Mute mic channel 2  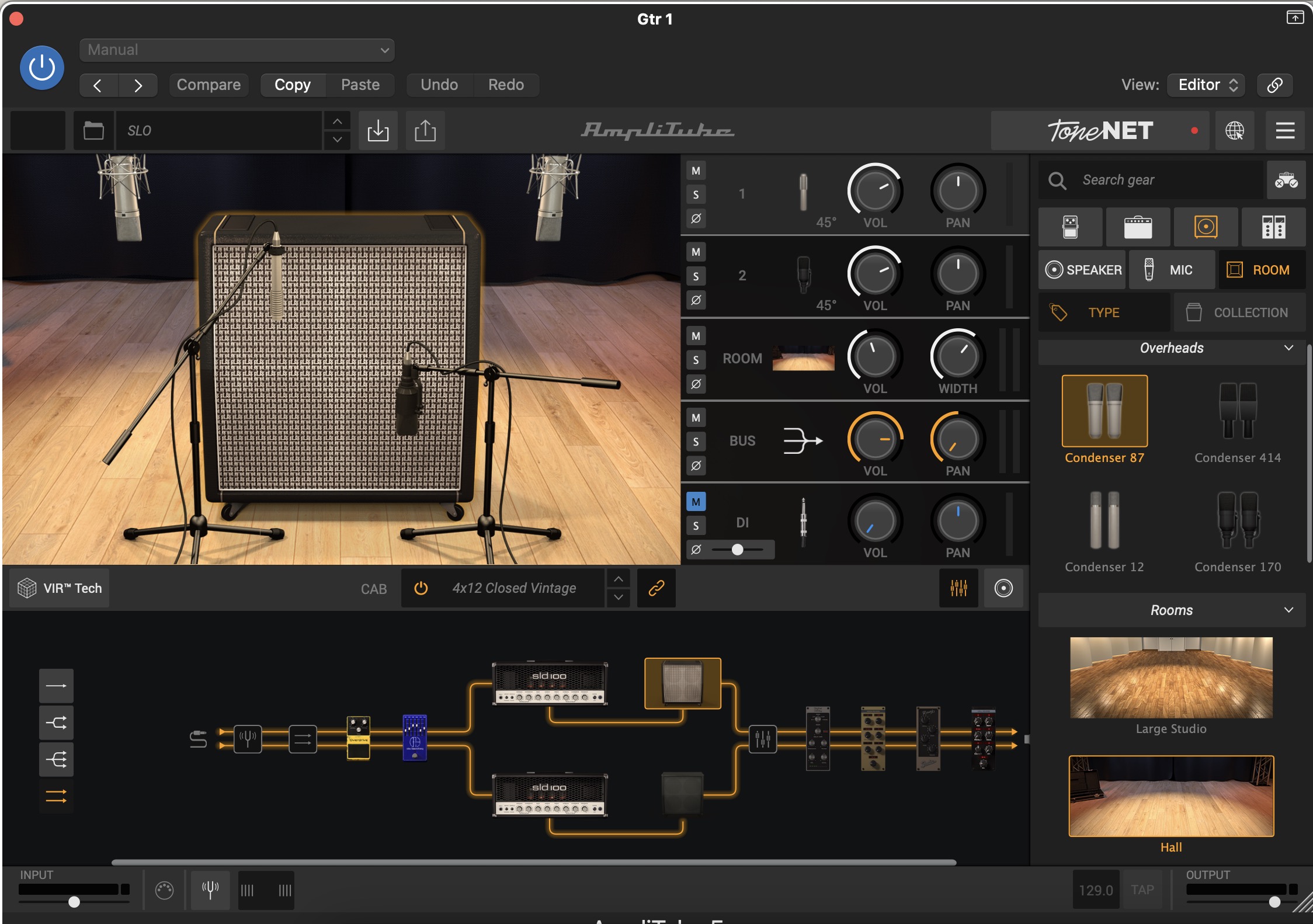coord(696,252)
